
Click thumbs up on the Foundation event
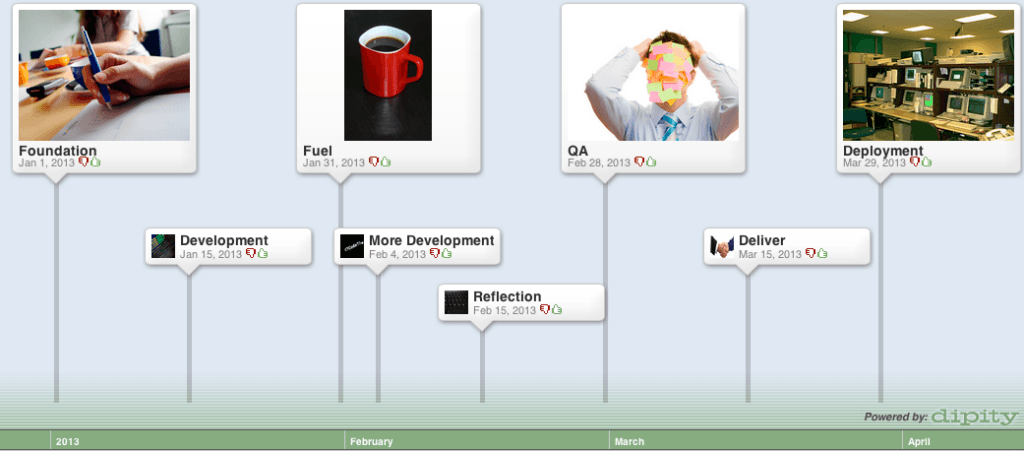pos(96,162)
